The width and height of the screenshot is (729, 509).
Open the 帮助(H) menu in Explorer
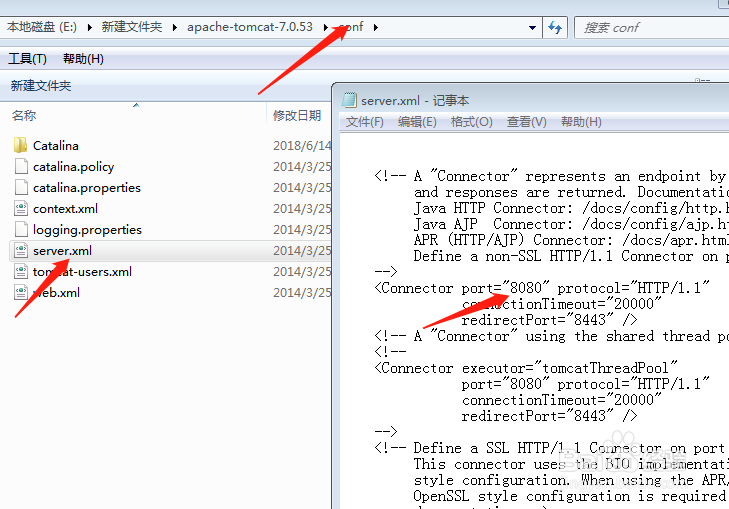pyautogui.click(x=83, y=59)
